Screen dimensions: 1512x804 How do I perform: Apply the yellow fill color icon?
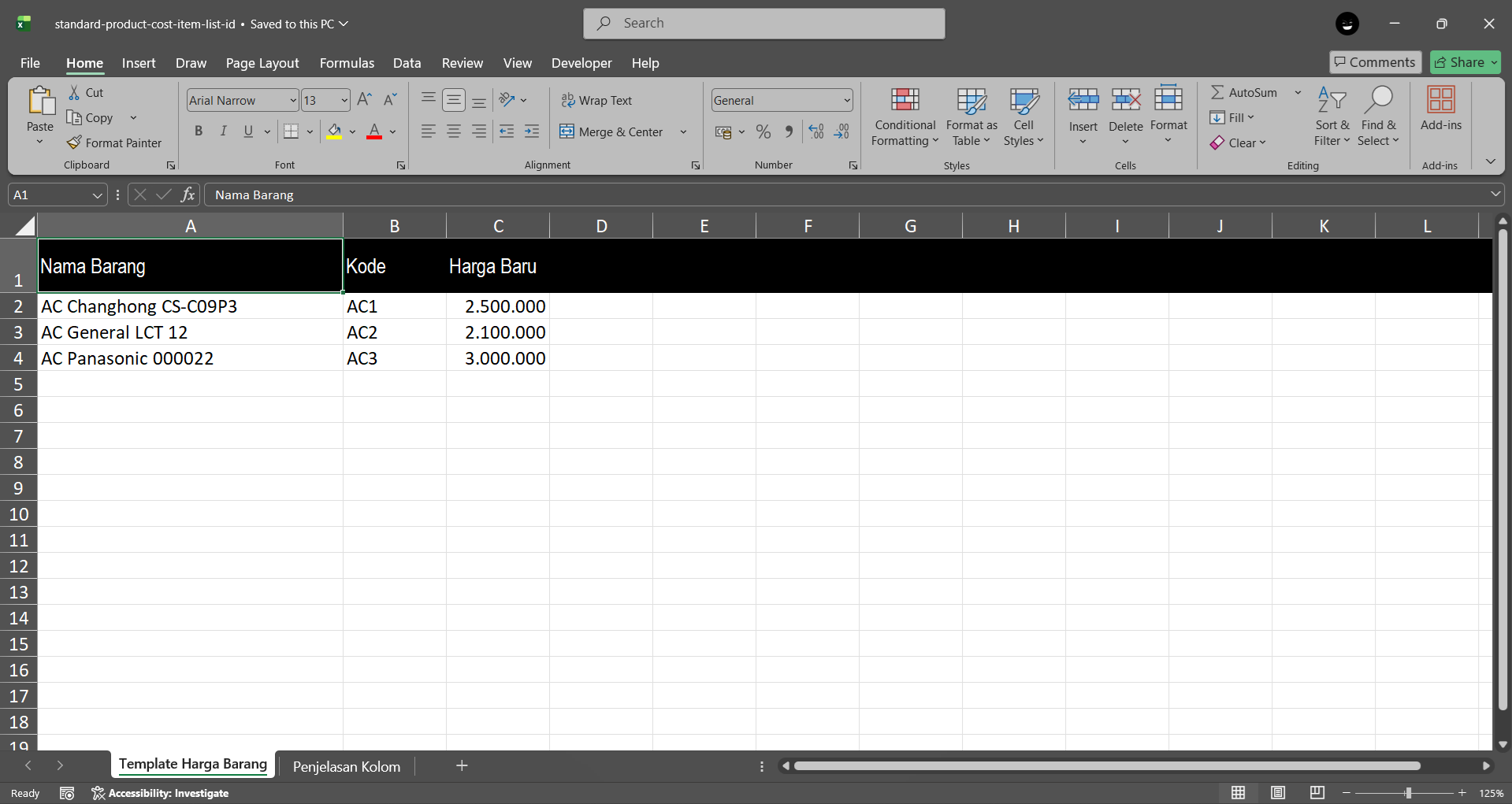pyautogui.click(x=334, y=132)
